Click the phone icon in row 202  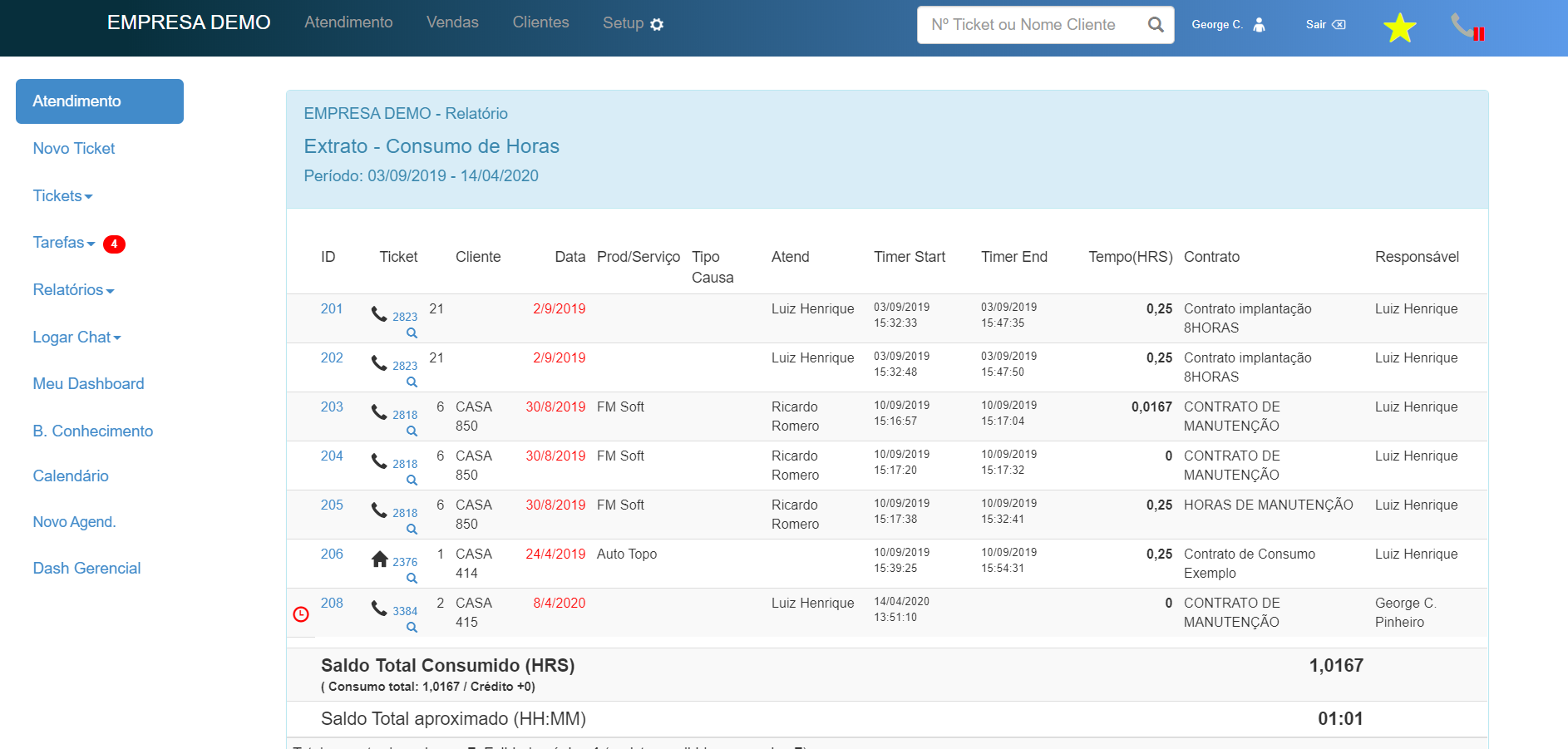379,362
